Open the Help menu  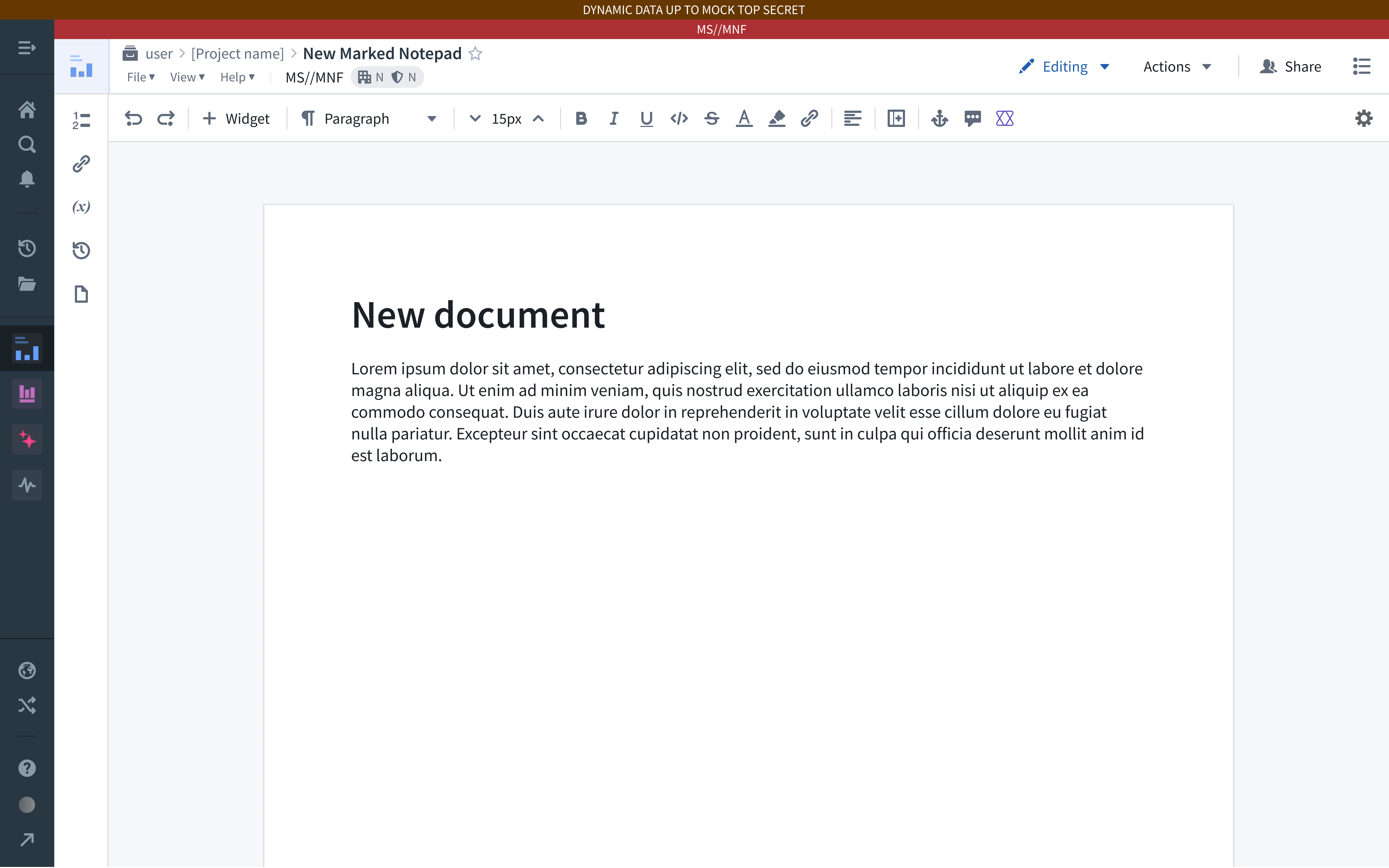coord(237,77)
